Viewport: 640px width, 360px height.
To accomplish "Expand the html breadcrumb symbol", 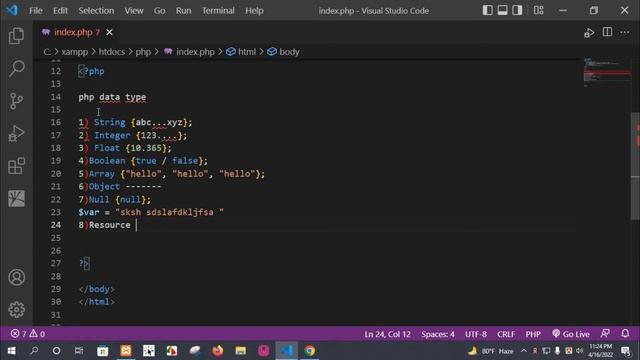I will tap(241, 52).
